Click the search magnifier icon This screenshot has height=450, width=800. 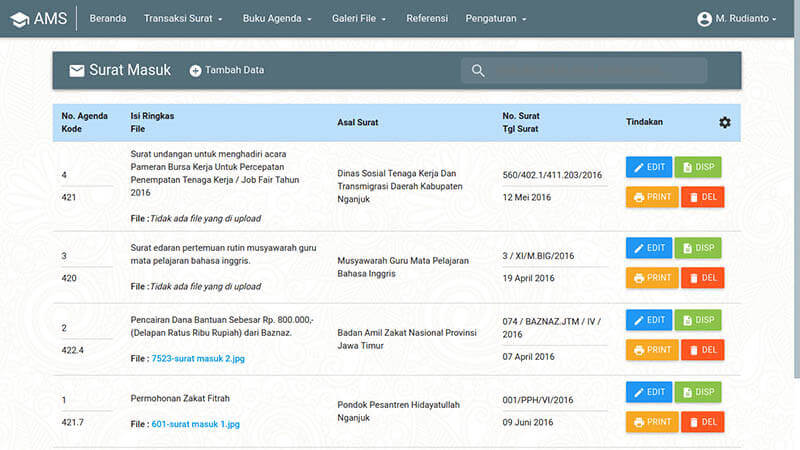point(478,71)
